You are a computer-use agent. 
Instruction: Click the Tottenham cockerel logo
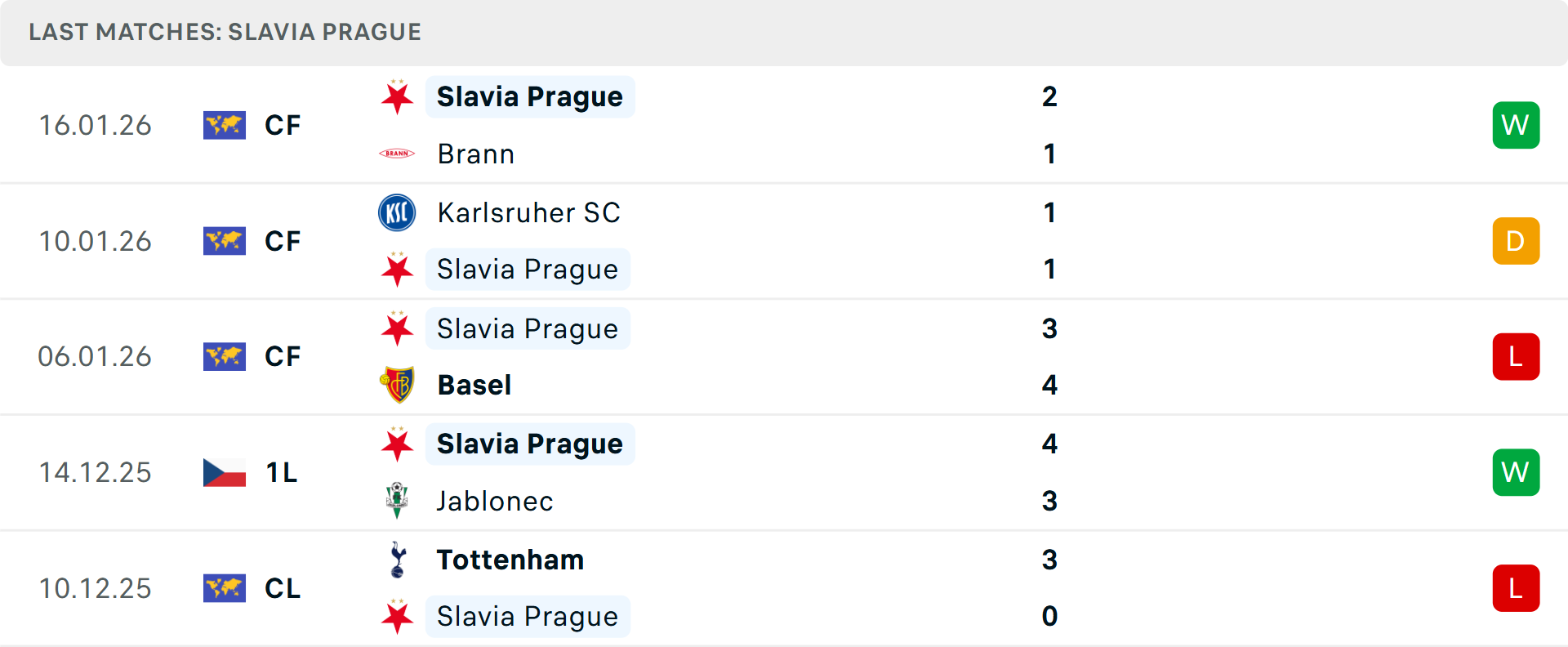(x=397, y=560)
